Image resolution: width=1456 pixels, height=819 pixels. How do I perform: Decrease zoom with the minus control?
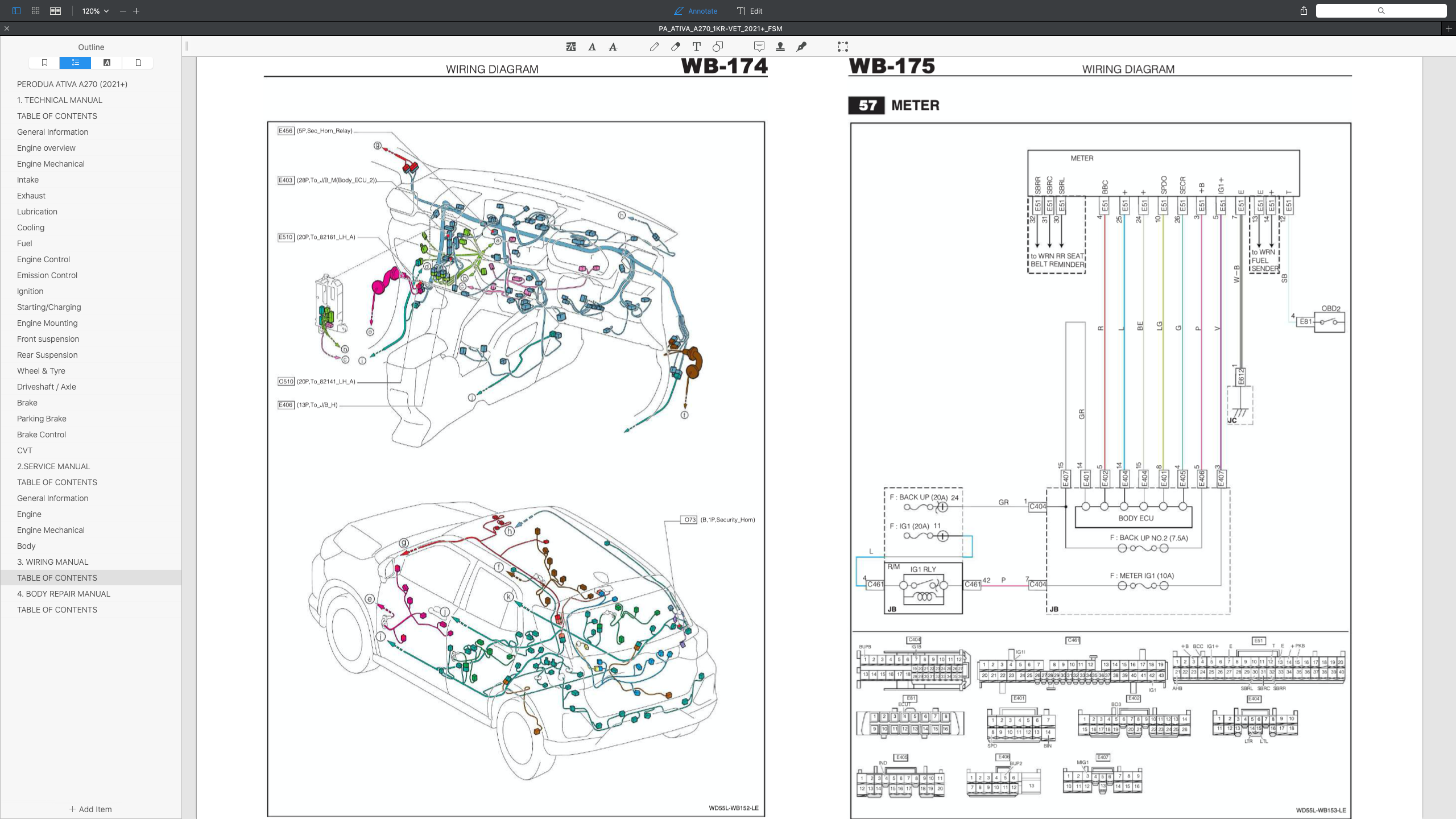(x=122, y=11)
